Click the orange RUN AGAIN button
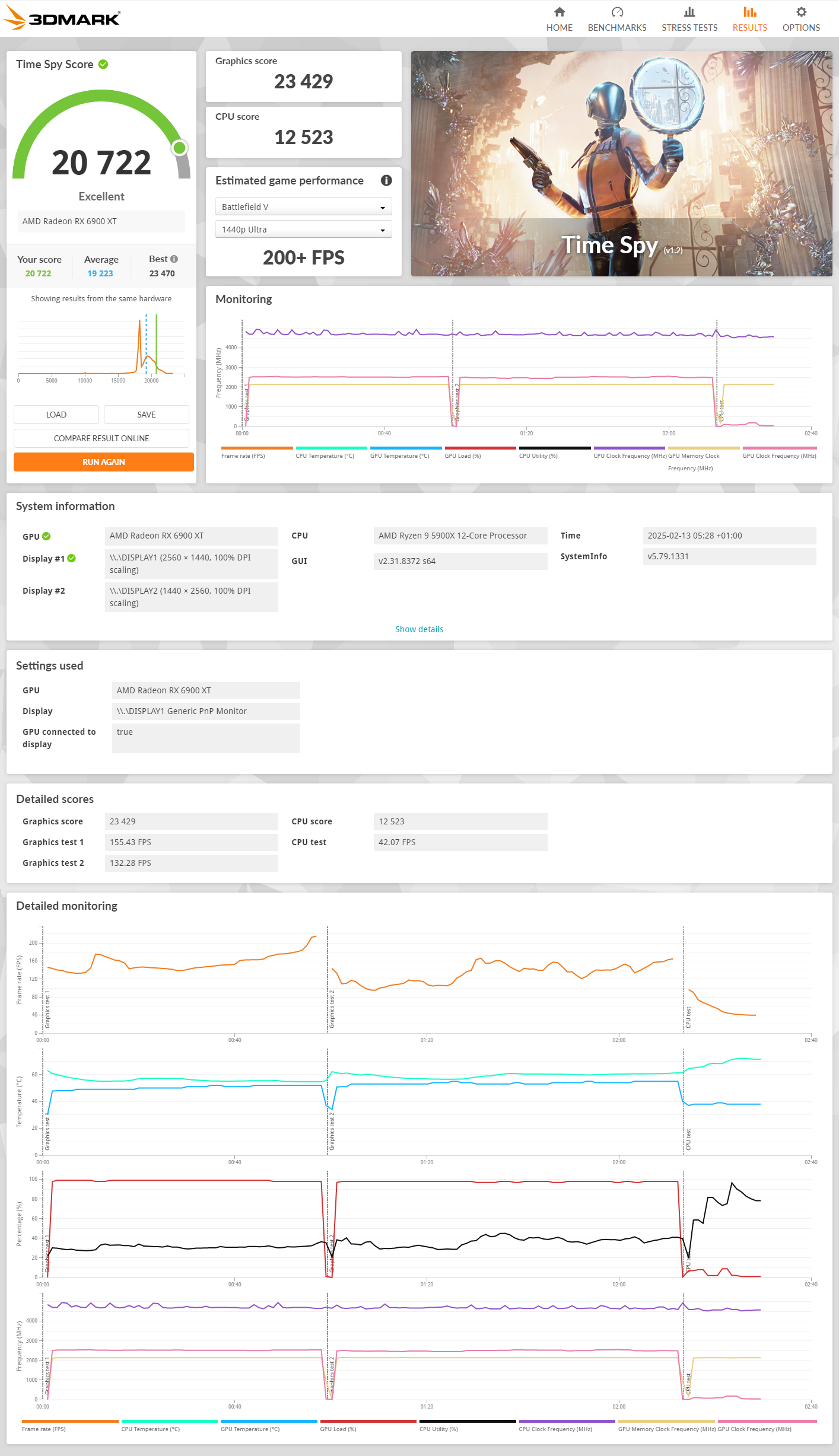Screen dimensions: 839x1456 [x=104, y=462]
